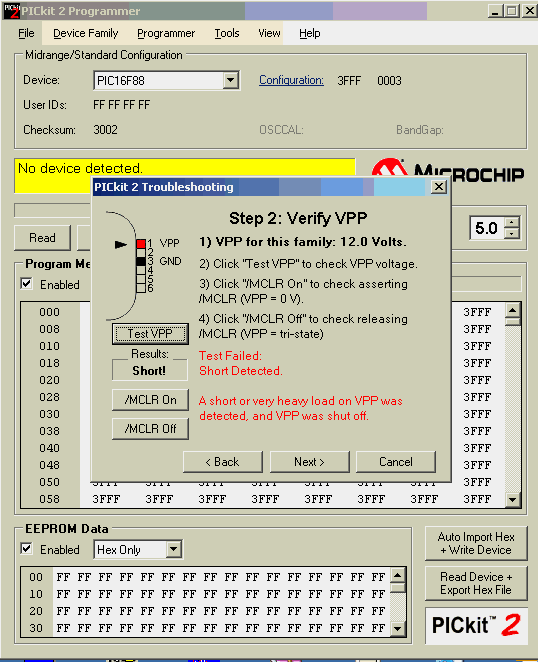Screen dimensions: 538x662
Task: Click EEPROM address row 30
Action: point(36,628)
